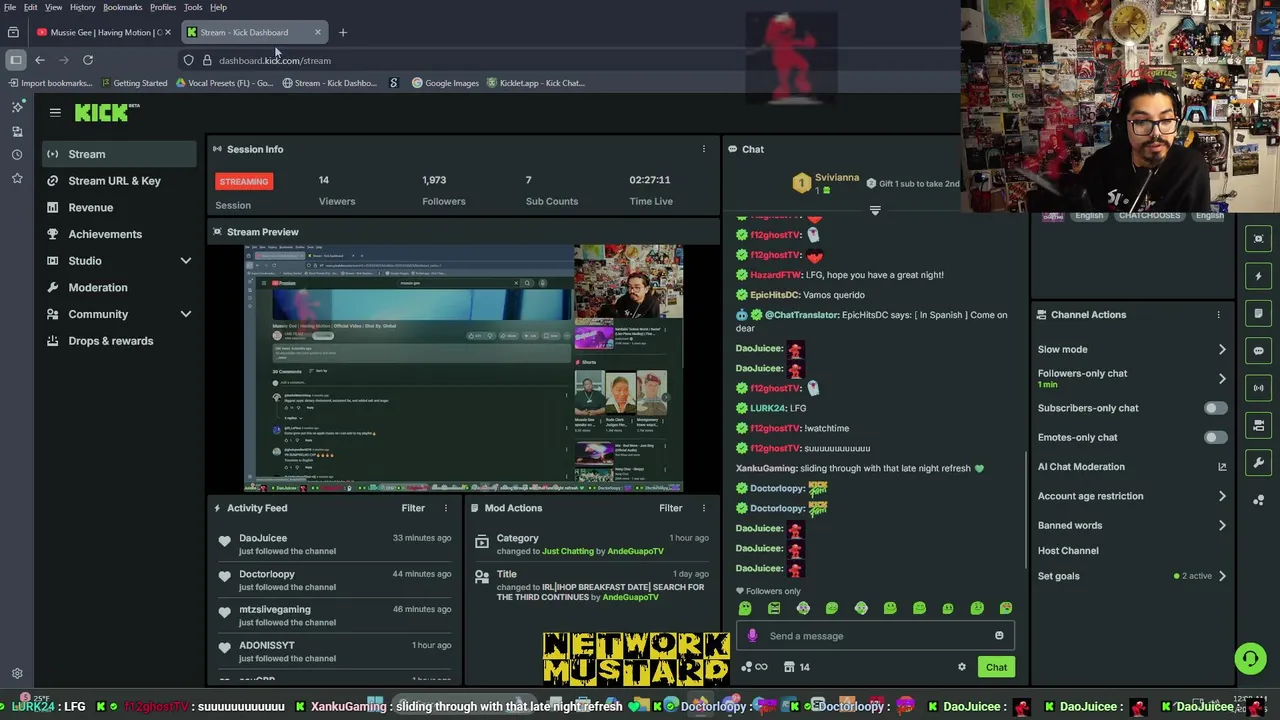
Task: Open Firefox sidebar settings gear
Action: coord(17,674)
